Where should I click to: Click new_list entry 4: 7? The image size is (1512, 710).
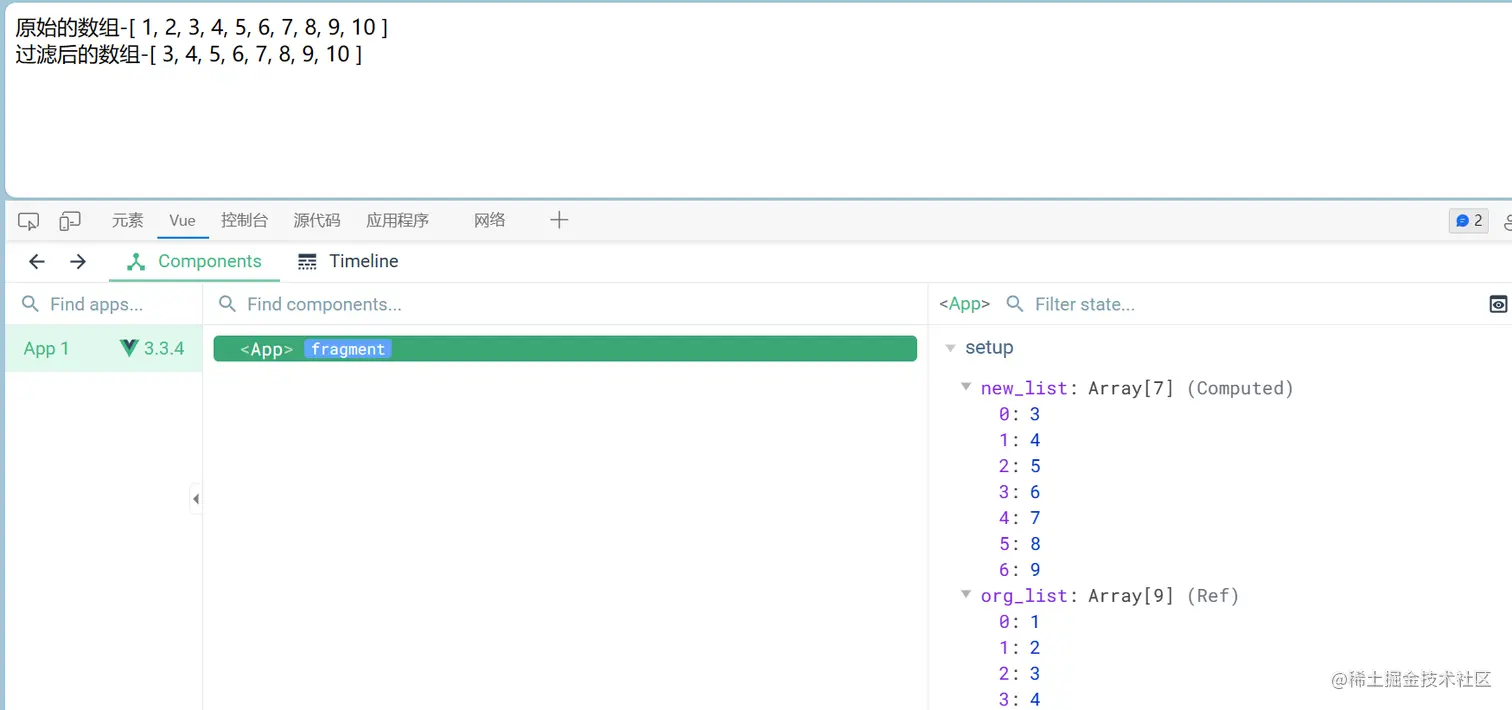1020,518
